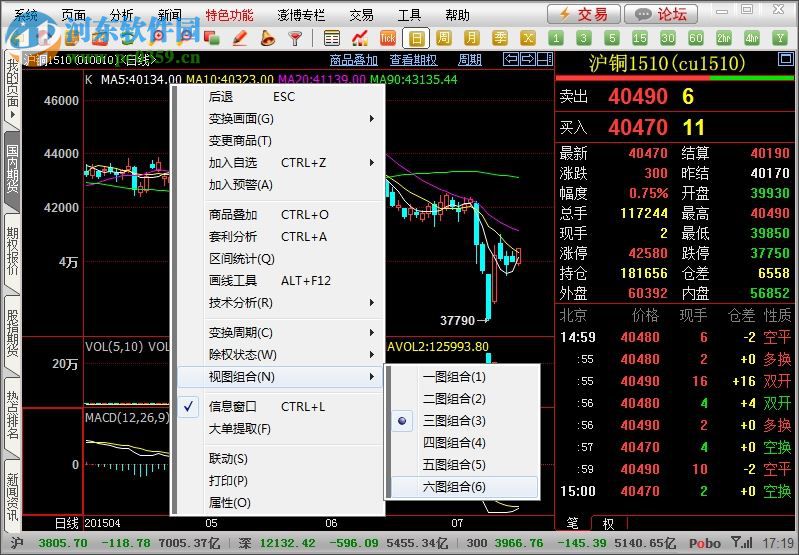Click the red-green chart analysis icon

360,38
